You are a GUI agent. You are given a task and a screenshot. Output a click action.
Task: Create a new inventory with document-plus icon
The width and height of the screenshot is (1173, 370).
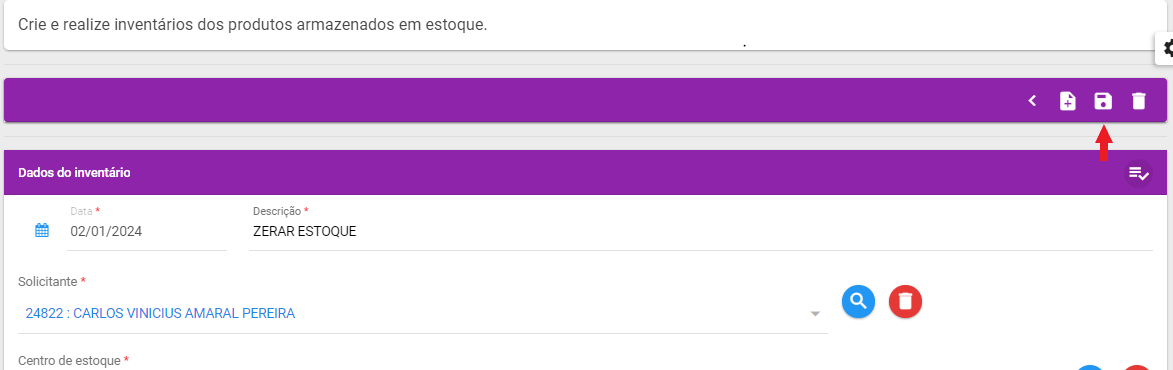[x=1068, y=101]
